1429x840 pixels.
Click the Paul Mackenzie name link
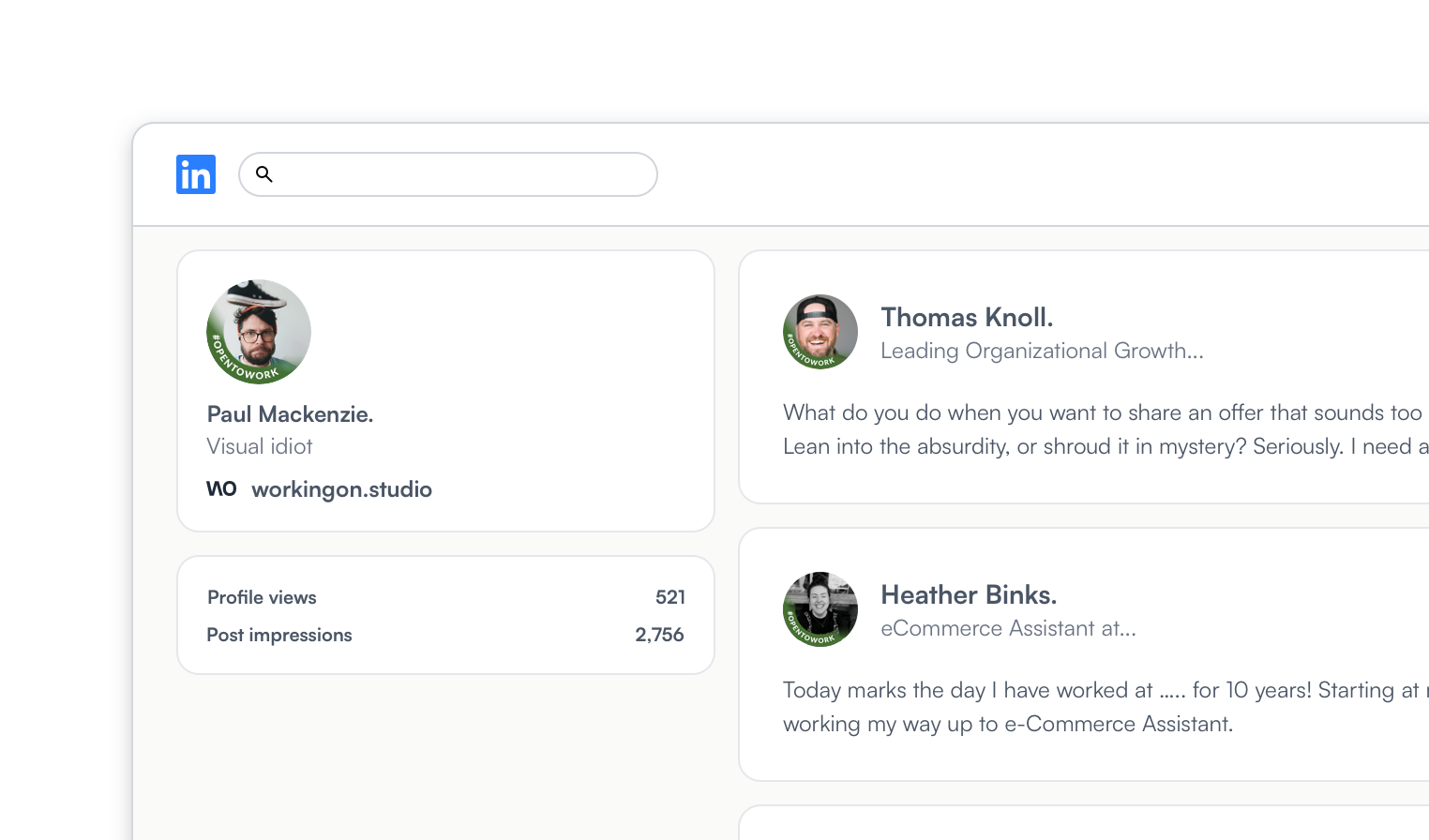pos(290,414)
